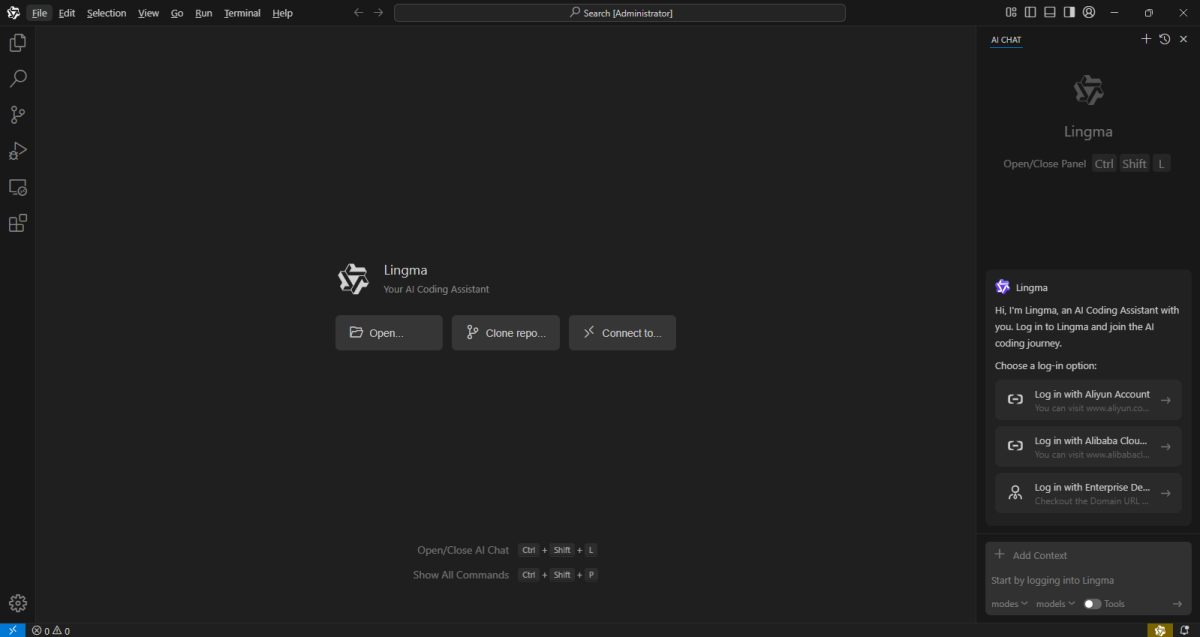The height and width of the screenshot is (637, 1200).
Task: Open the Manage gear menu
Action: click(x=17, y=603)
